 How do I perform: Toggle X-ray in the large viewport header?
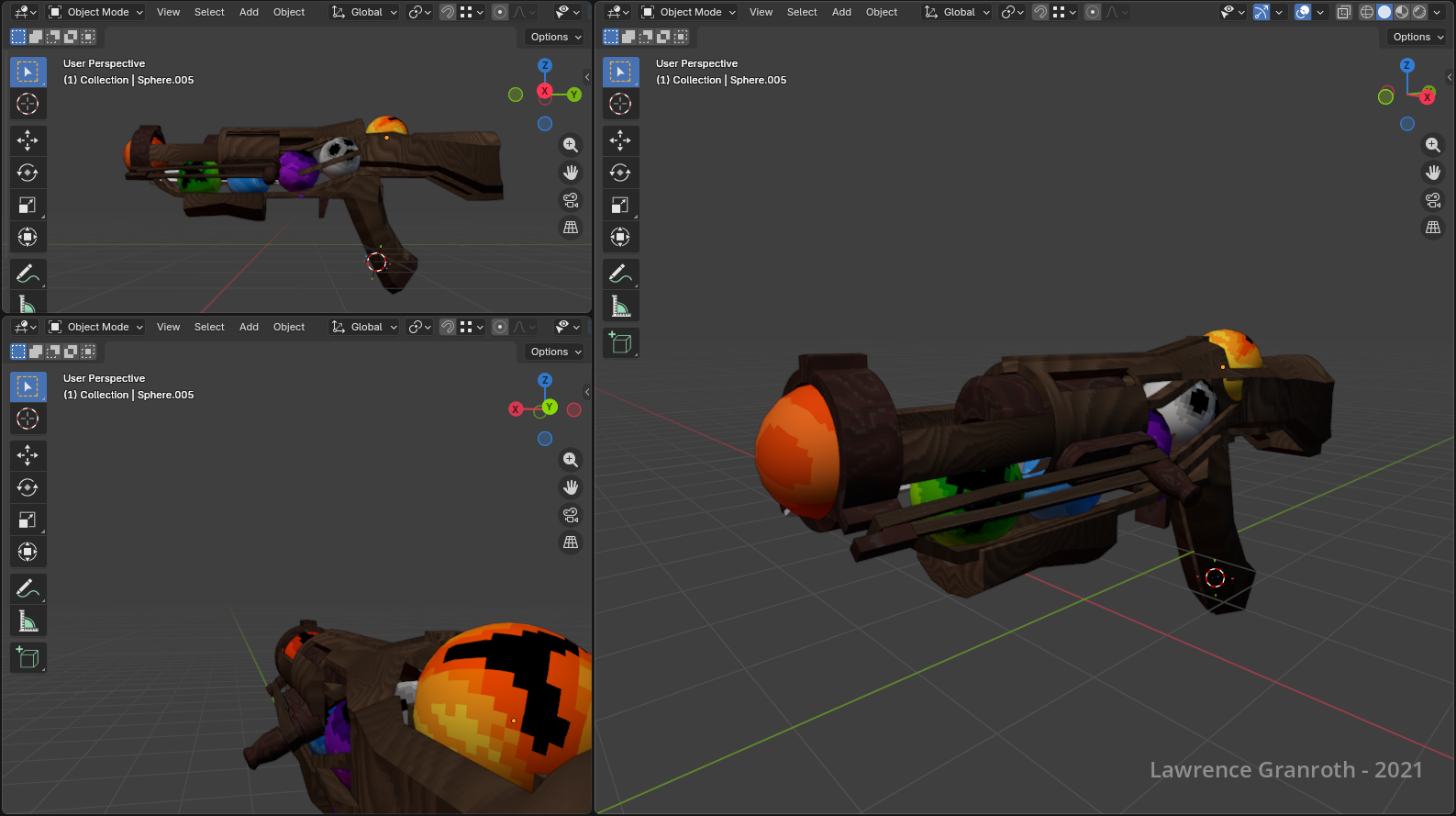[x=1344, y=12]
